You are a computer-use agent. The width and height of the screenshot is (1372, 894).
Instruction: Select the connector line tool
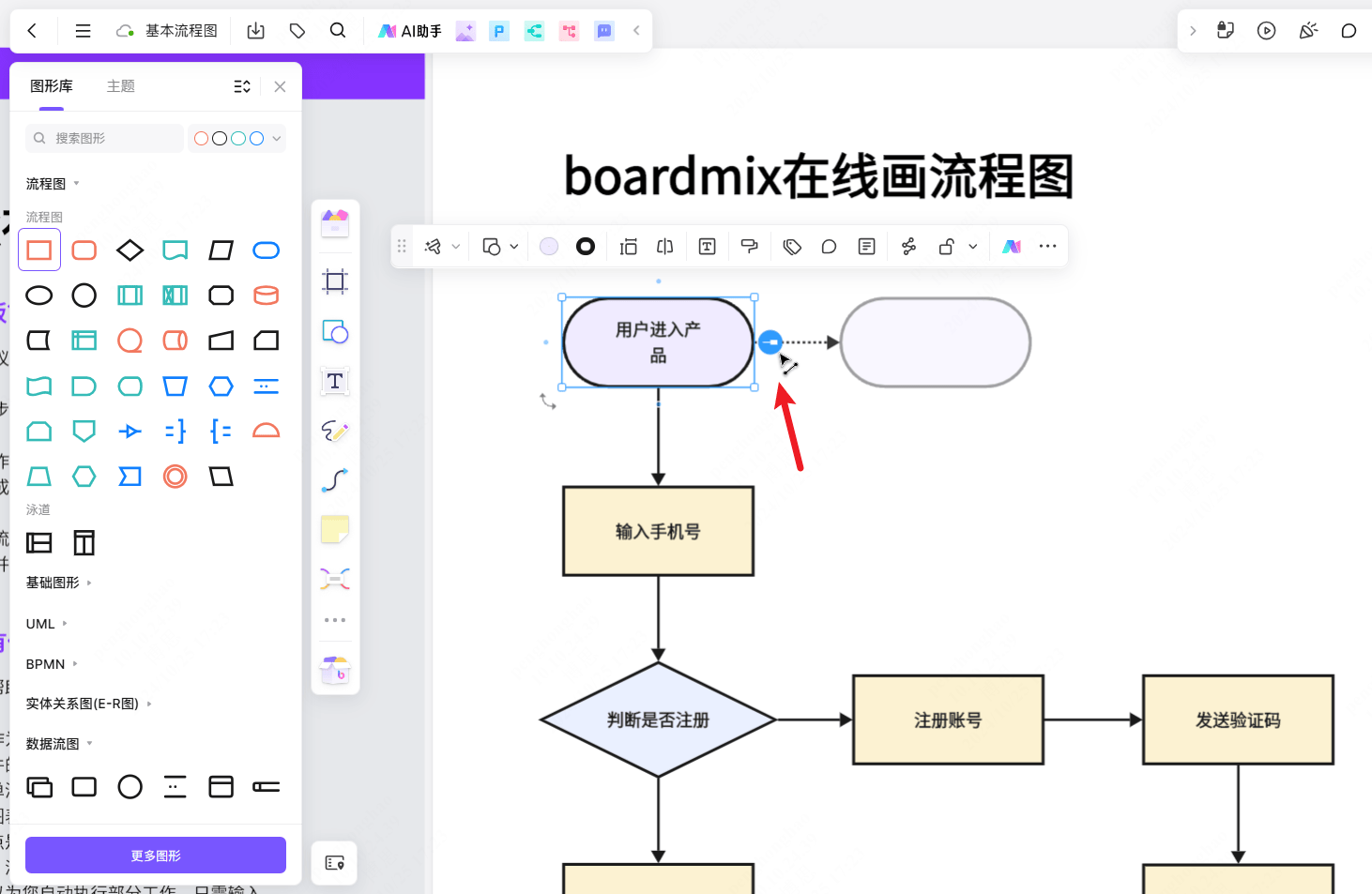click(335, 479)
